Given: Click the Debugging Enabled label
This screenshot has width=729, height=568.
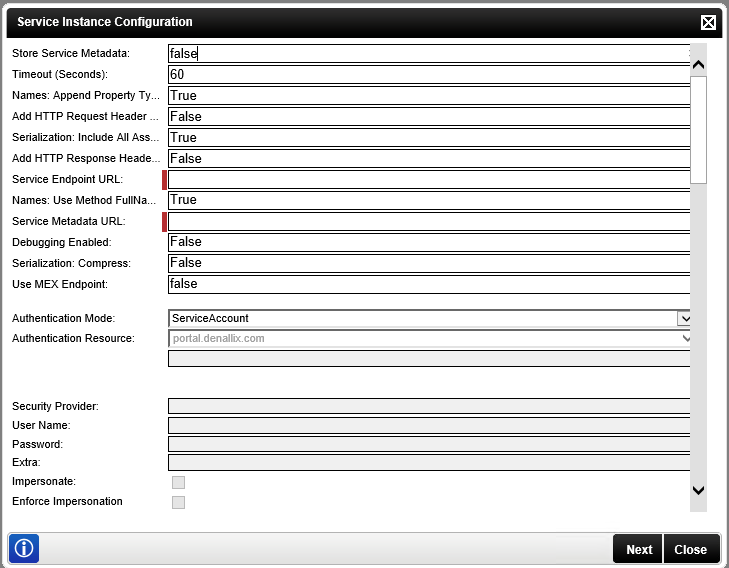Looking at the screenshot, I should pos(61,243).
